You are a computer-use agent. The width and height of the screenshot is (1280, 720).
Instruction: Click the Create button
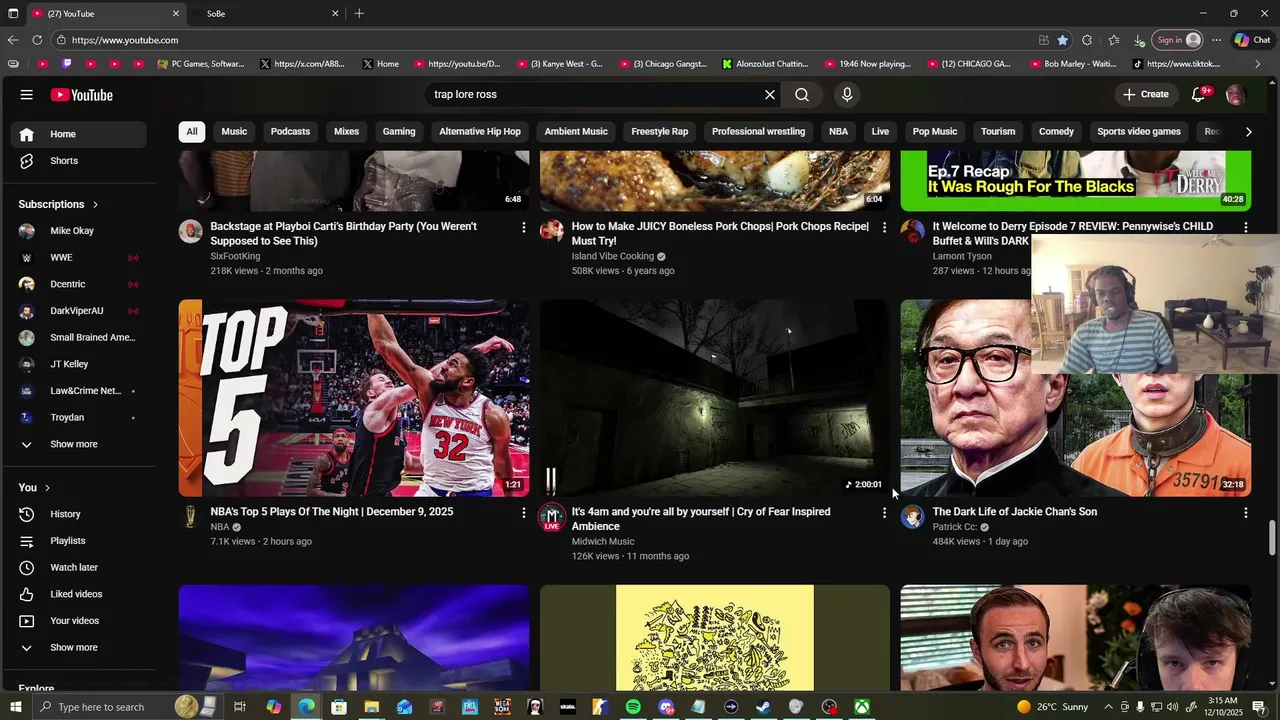coord(1145,95)
